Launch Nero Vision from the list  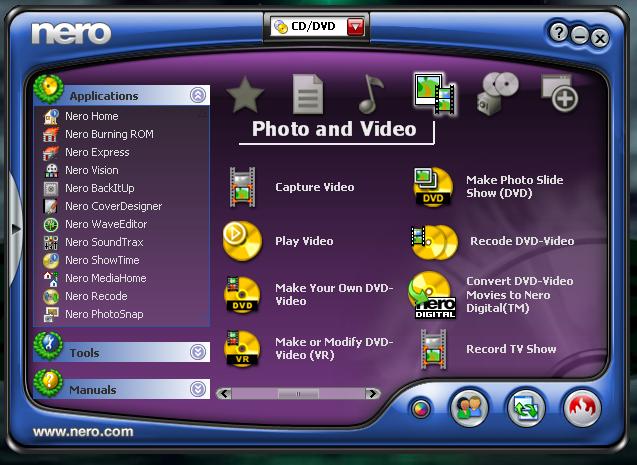[92, 170]
